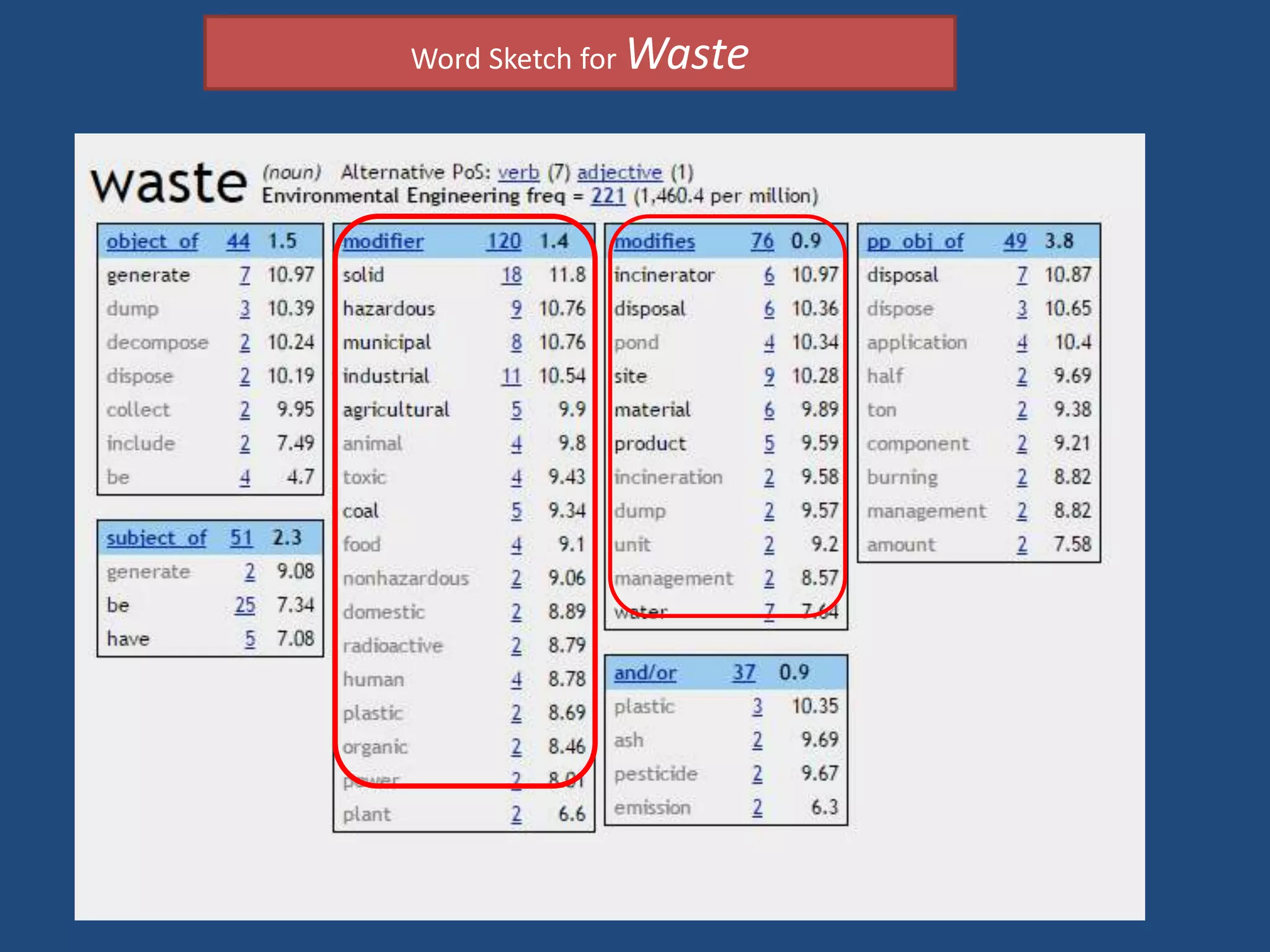Image resolution: width=1270 pixels, height=952 pixels.
Task: Click count 2 for ton row
Action: (x=1022, y=410)
